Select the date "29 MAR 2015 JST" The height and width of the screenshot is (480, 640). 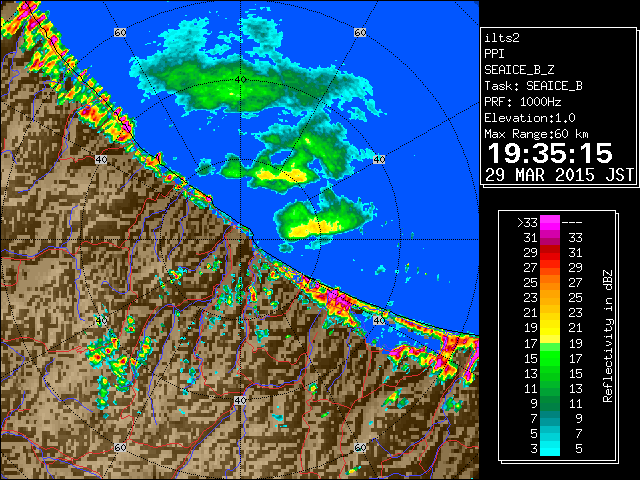click(560, 175)
